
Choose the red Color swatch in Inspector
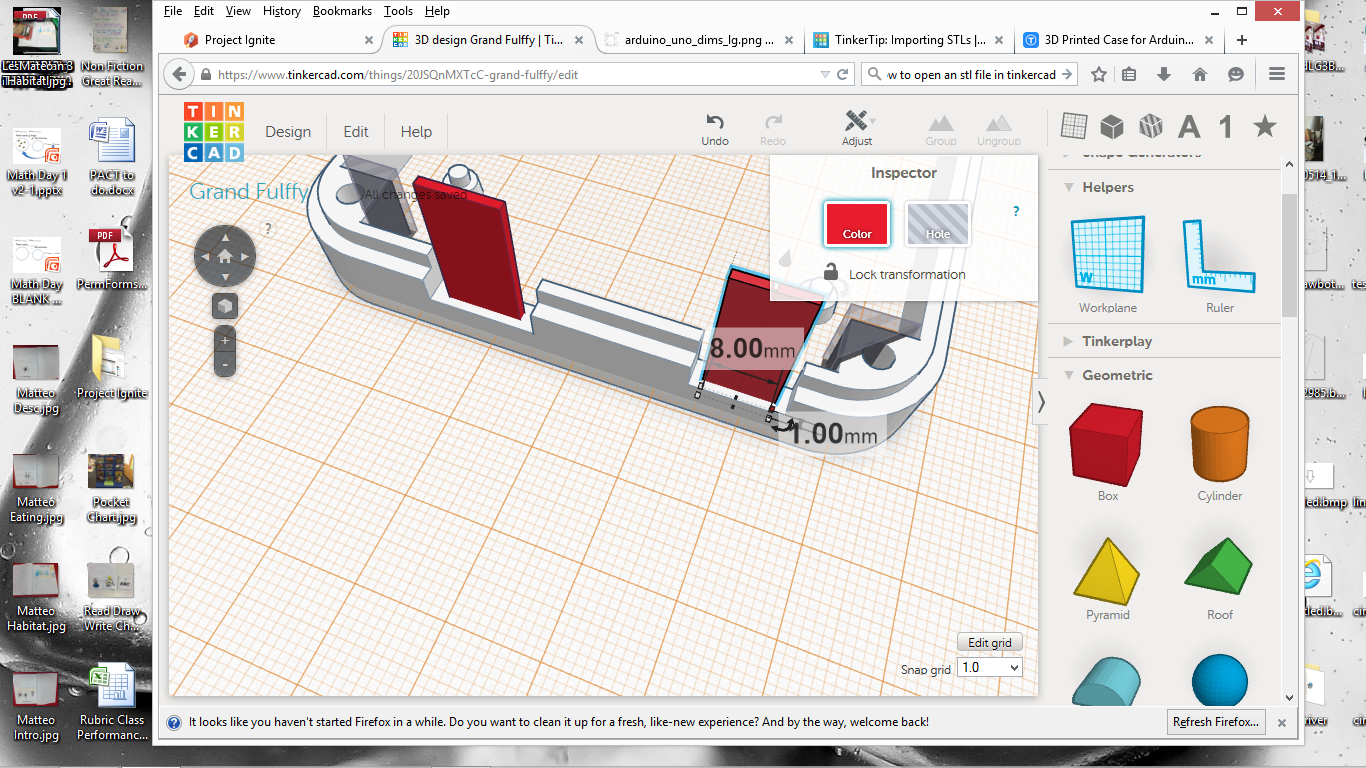(857, 224)
